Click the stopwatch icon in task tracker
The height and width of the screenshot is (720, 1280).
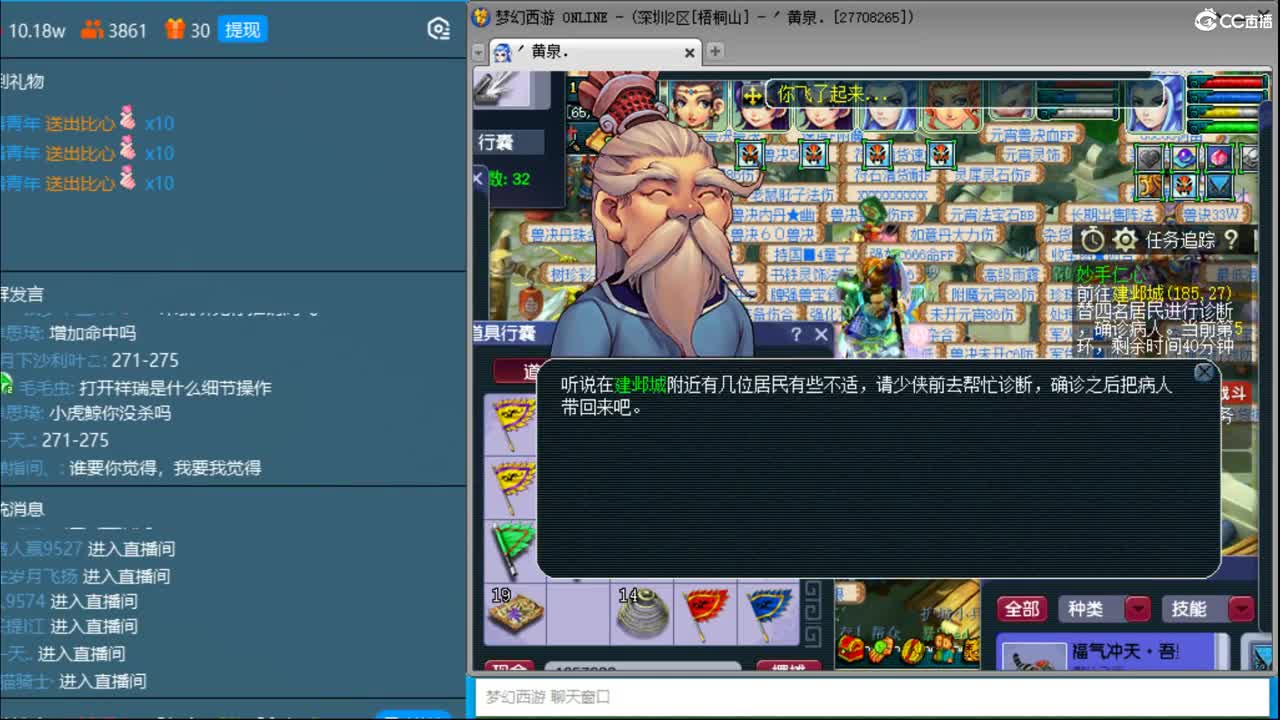[1092, 240]
